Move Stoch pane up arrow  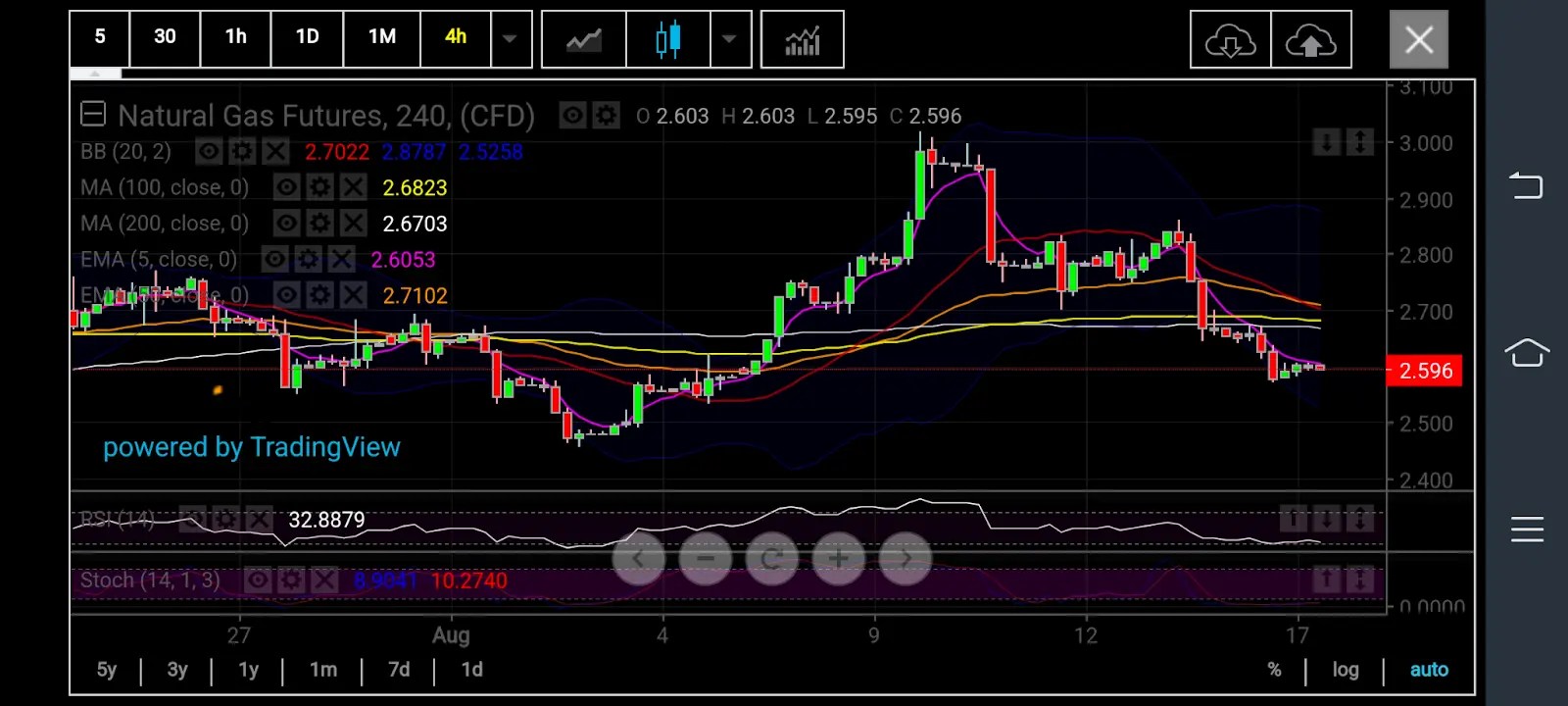pyautogui.click(x=1326, y=580)
